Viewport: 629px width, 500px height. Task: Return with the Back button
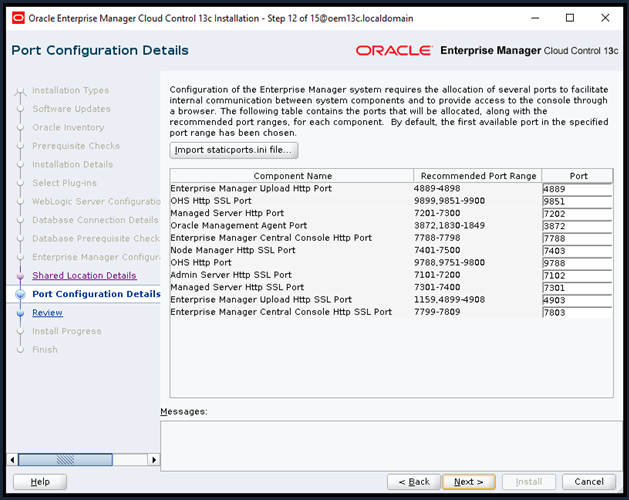[x=414, y=482]
